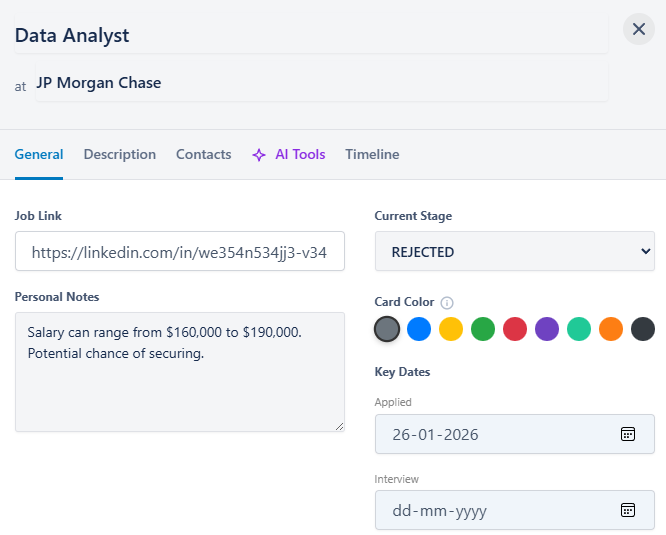The width and height of the screenshot is (666, 535).
Task: Select the General tab
Action: [x=39, y=155]
